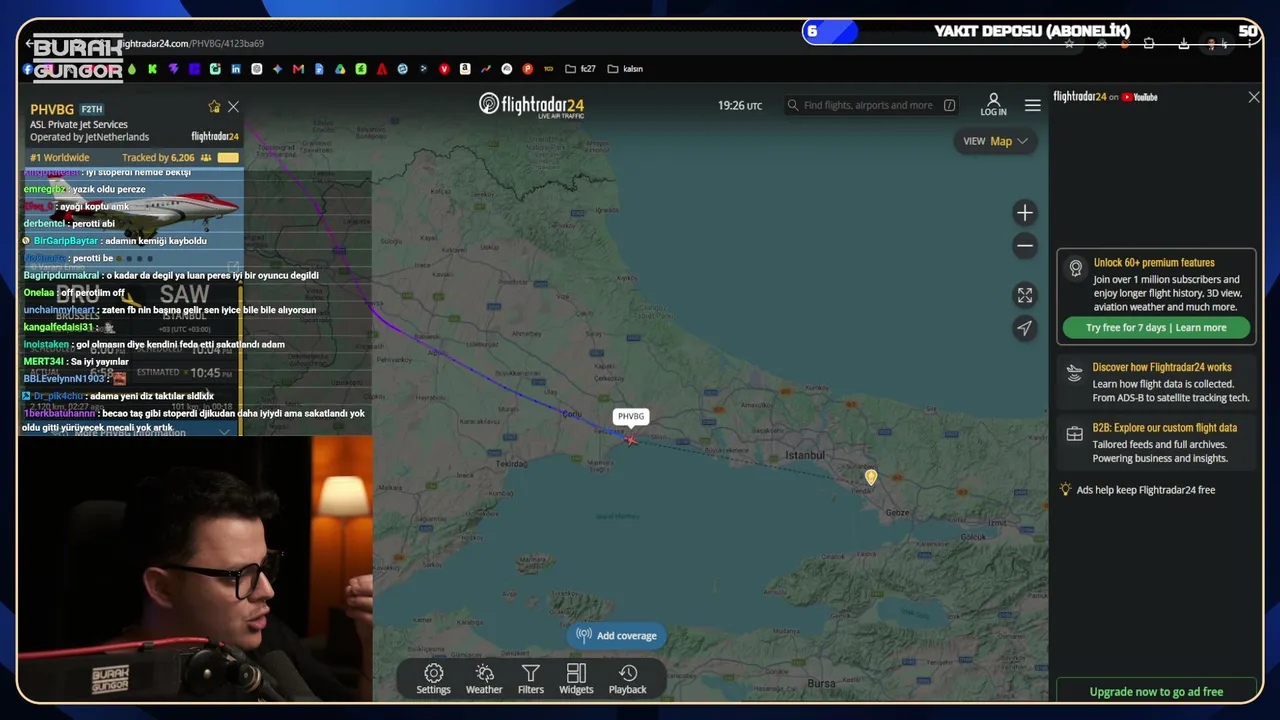Open B2B: Explore our custom flight data
This screenshot has width=1280, height=720.
tap(1156, 443)
